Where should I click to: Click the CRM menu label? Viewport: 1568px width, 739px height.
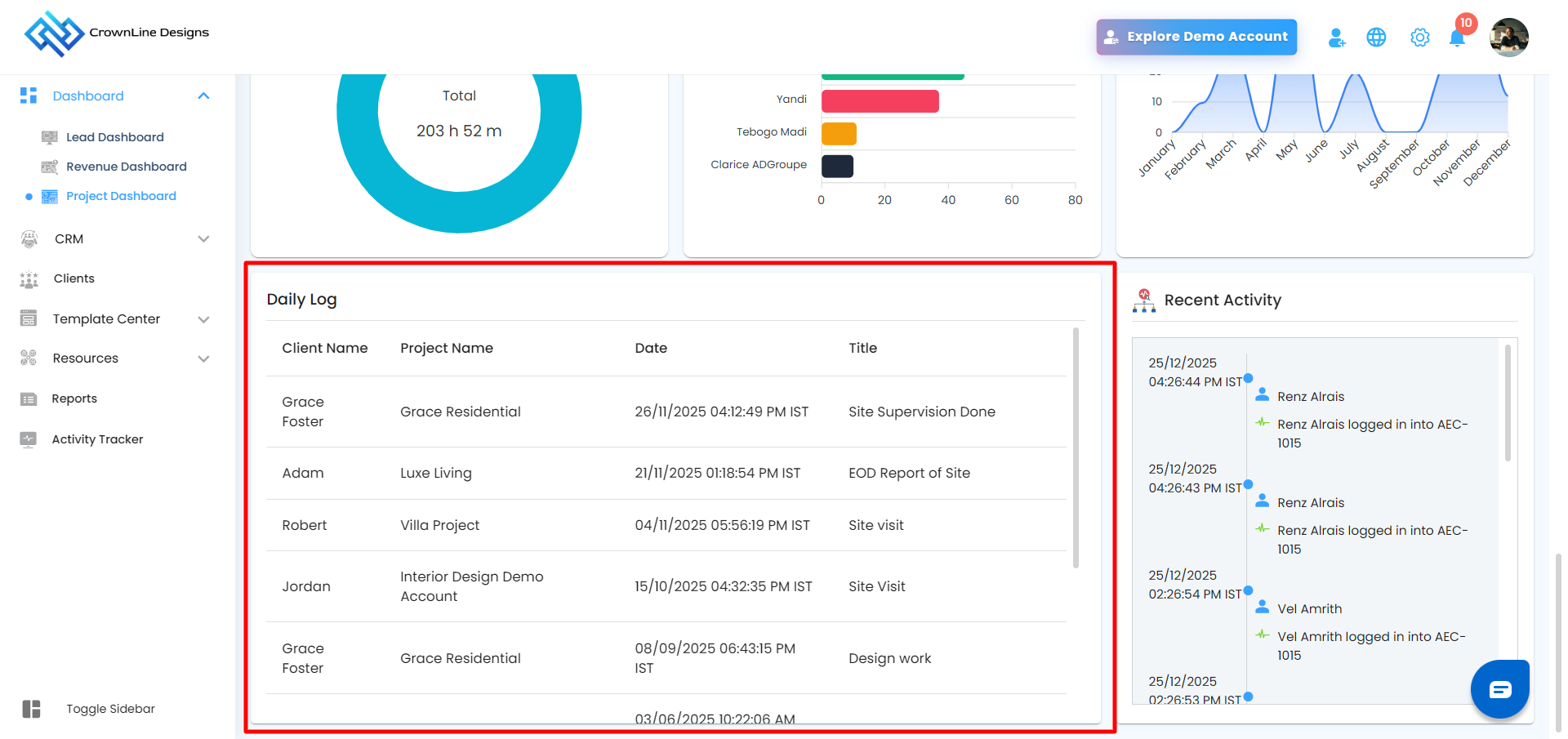[x=69, y=238]
